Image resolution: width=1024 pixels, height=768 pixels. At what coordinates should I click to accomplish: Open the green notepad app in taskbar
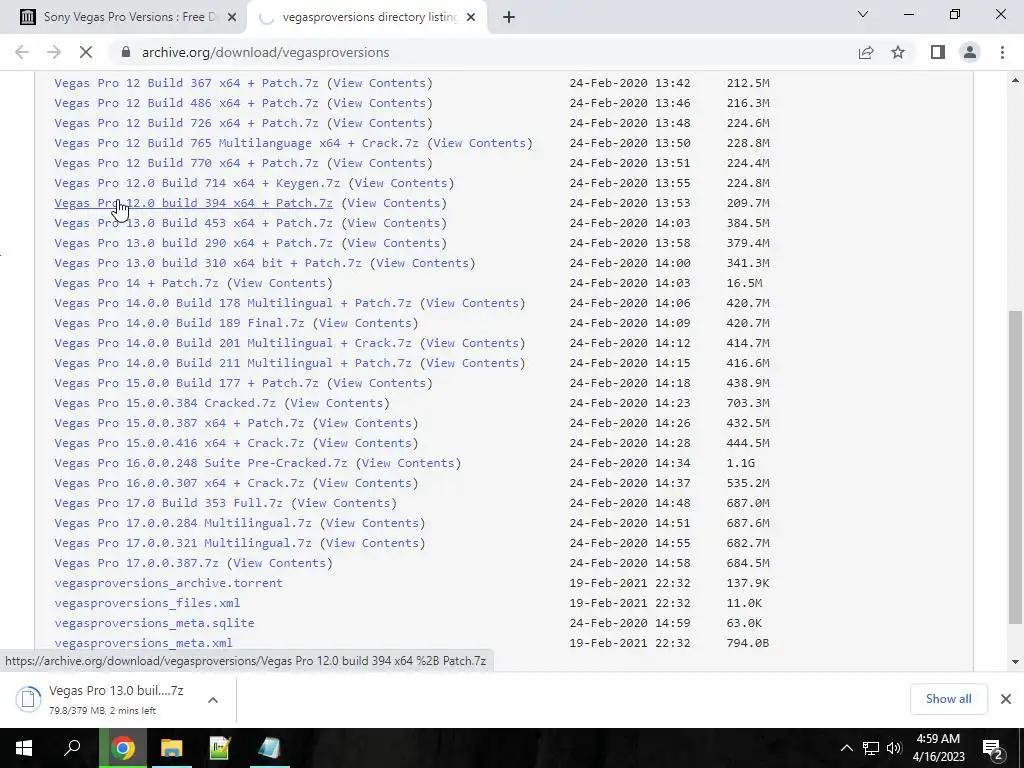tap(220, 748)
